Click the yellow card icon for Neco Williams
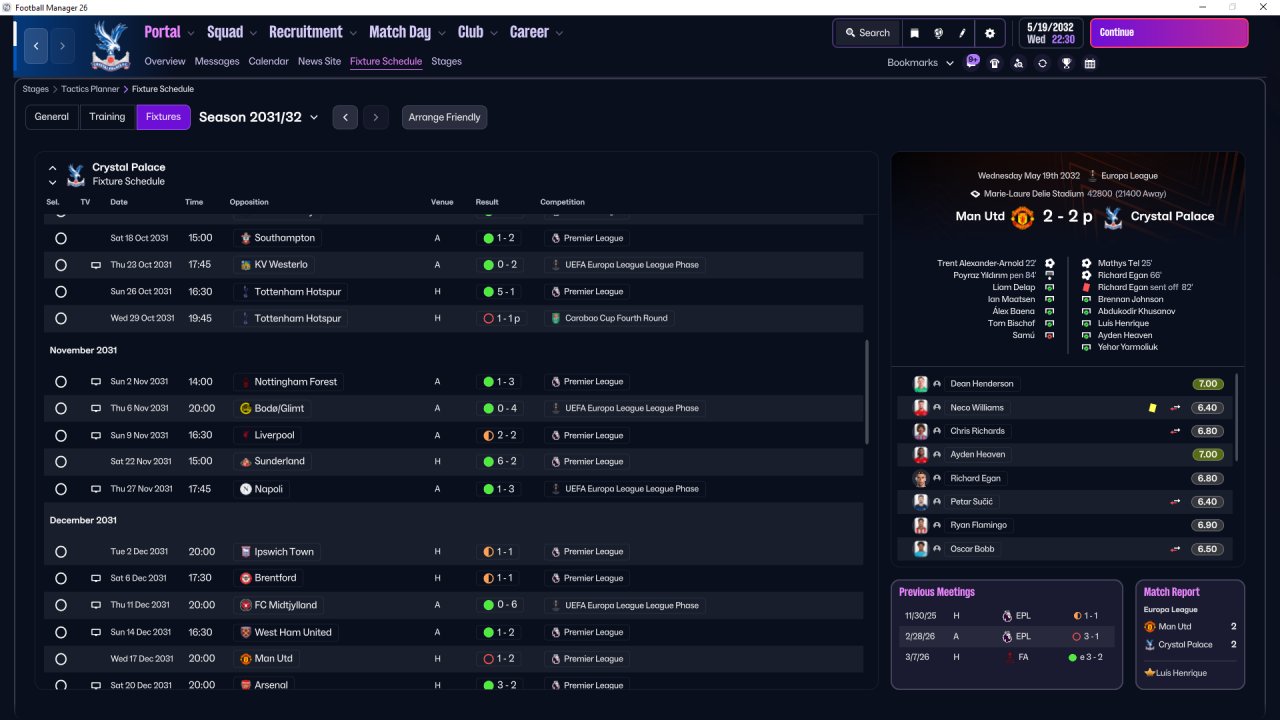The image size is (1280, 720). coord(1152,408)
